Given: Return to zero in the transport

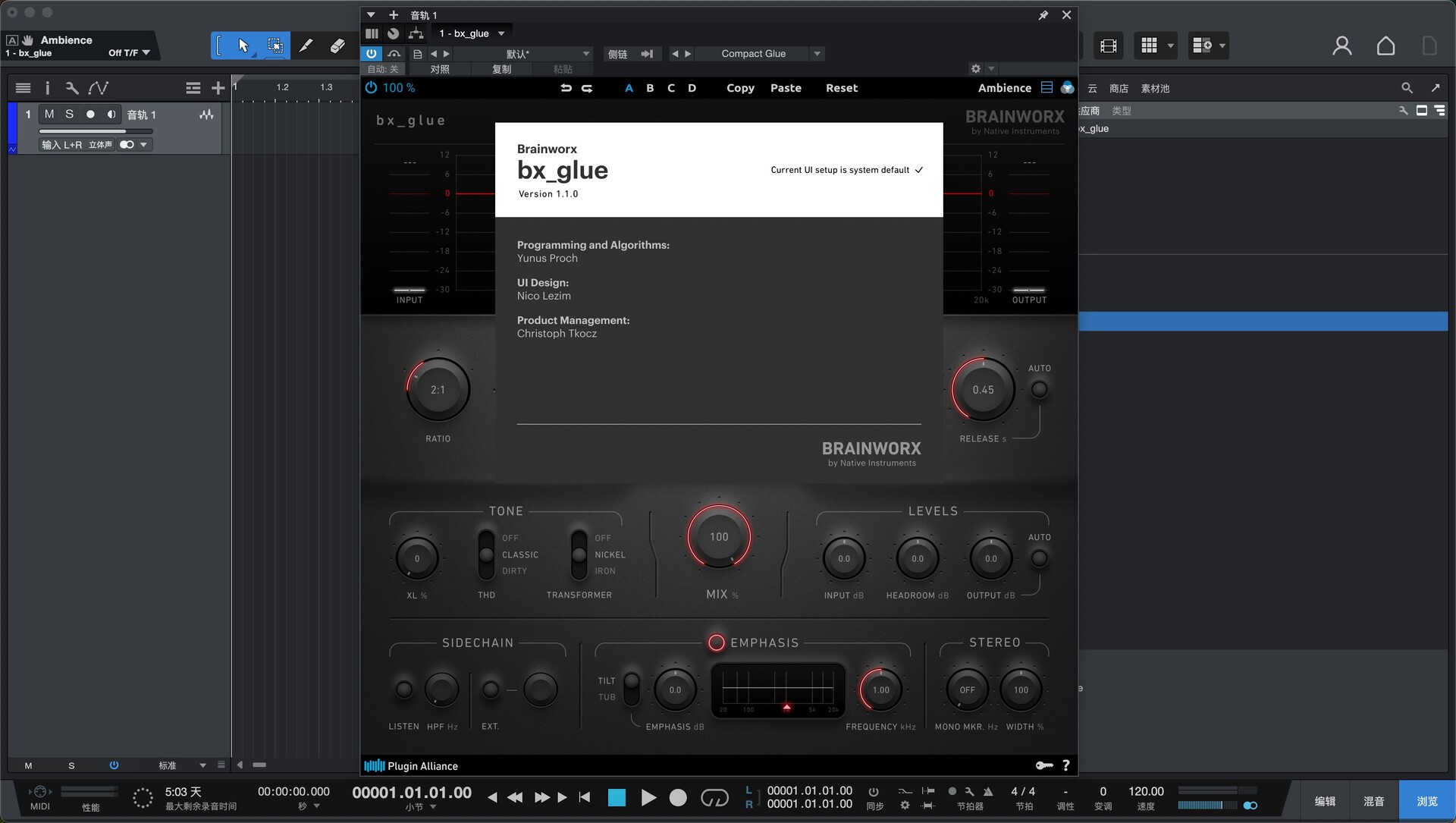Looking at the screenshot, I should point(584,797).
